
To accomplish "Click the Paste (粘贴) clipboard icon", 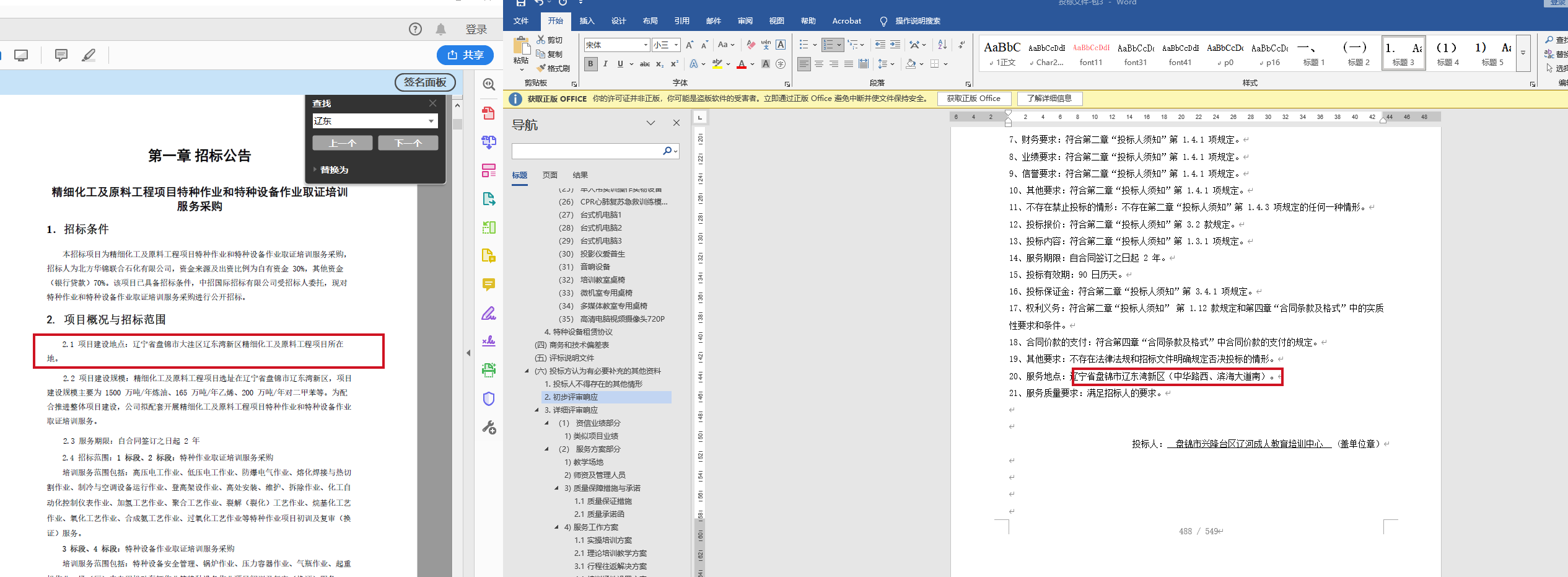I will point(521,46).
